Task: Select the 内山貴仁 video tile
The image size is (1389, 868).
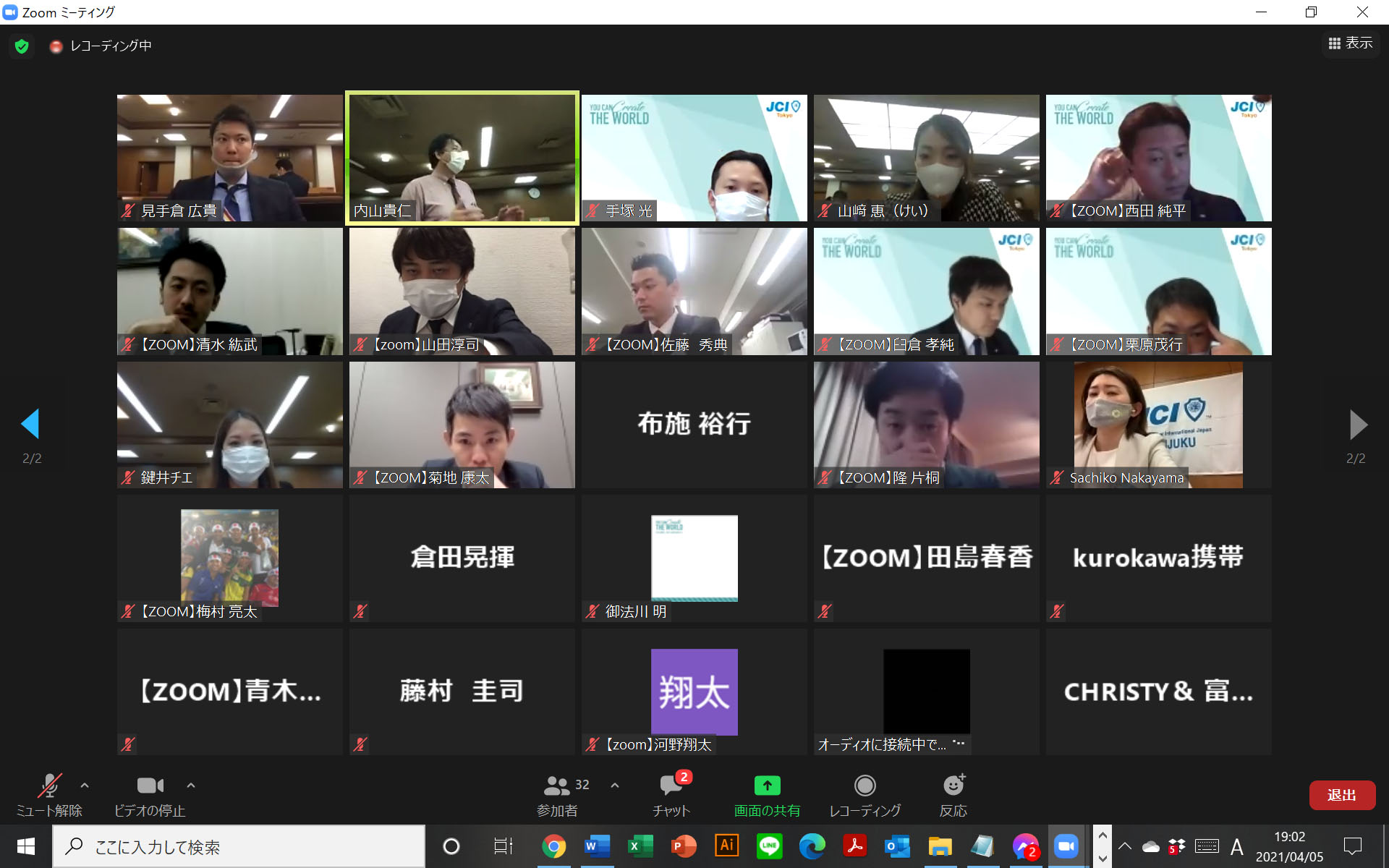Action: tap(462, 158)
